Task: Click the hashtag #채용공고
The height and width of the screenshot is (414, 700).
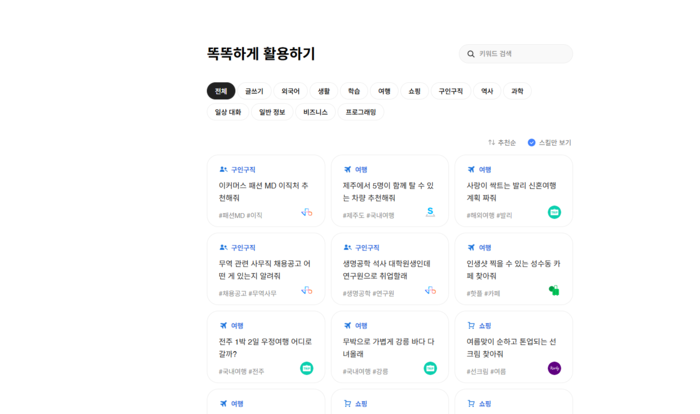Action: [233, 293]
